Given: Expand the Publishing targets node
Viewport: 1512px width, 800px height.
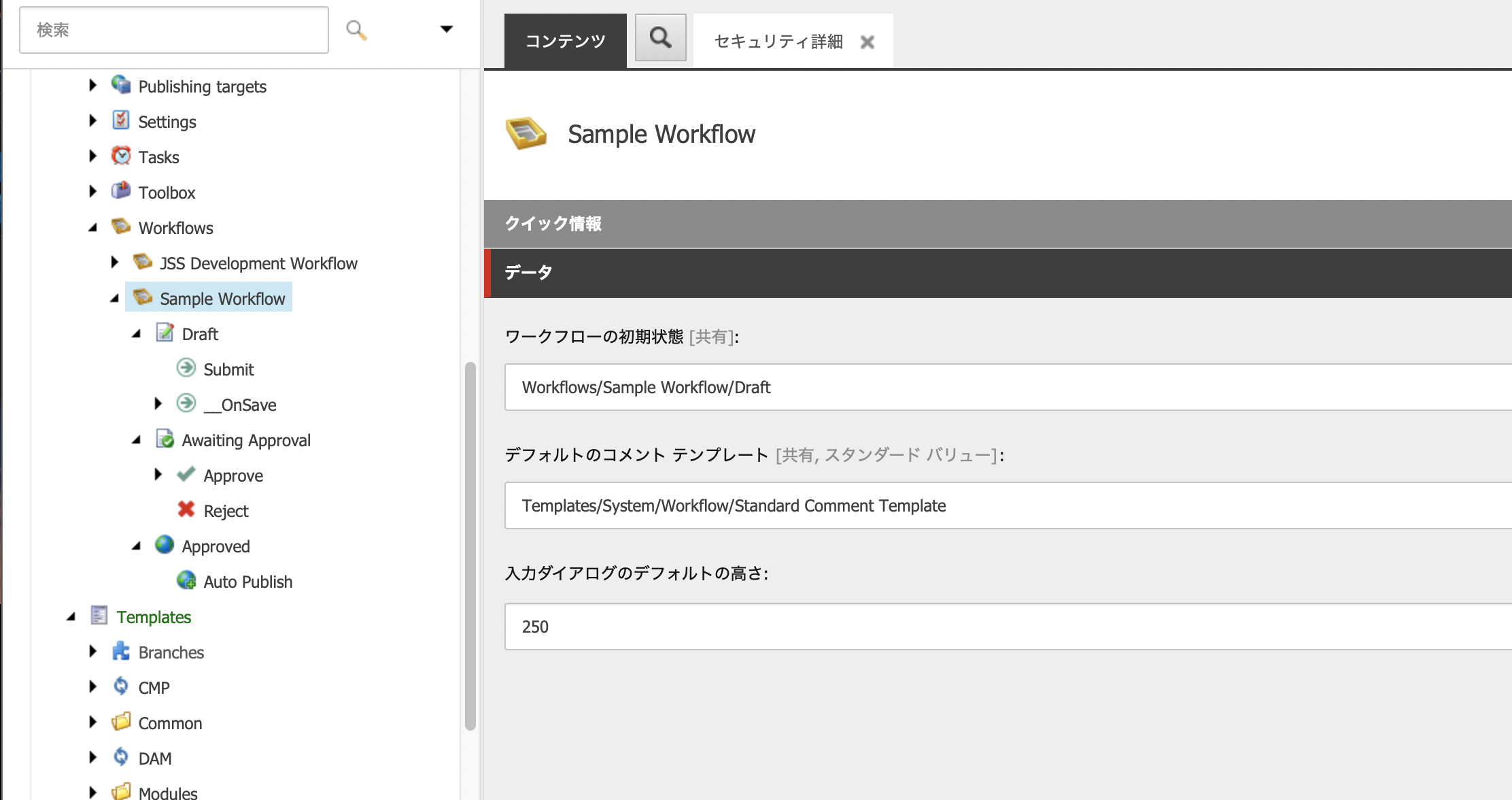Looking at the screenshot, I should point(93,86).
